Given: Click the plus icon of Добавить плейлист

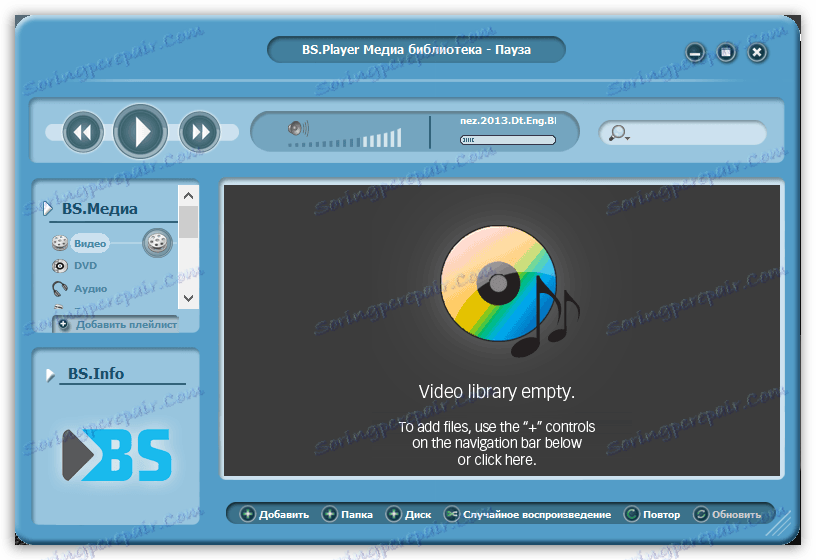Looking at the screenshot, I should click(x=63, y=324).
